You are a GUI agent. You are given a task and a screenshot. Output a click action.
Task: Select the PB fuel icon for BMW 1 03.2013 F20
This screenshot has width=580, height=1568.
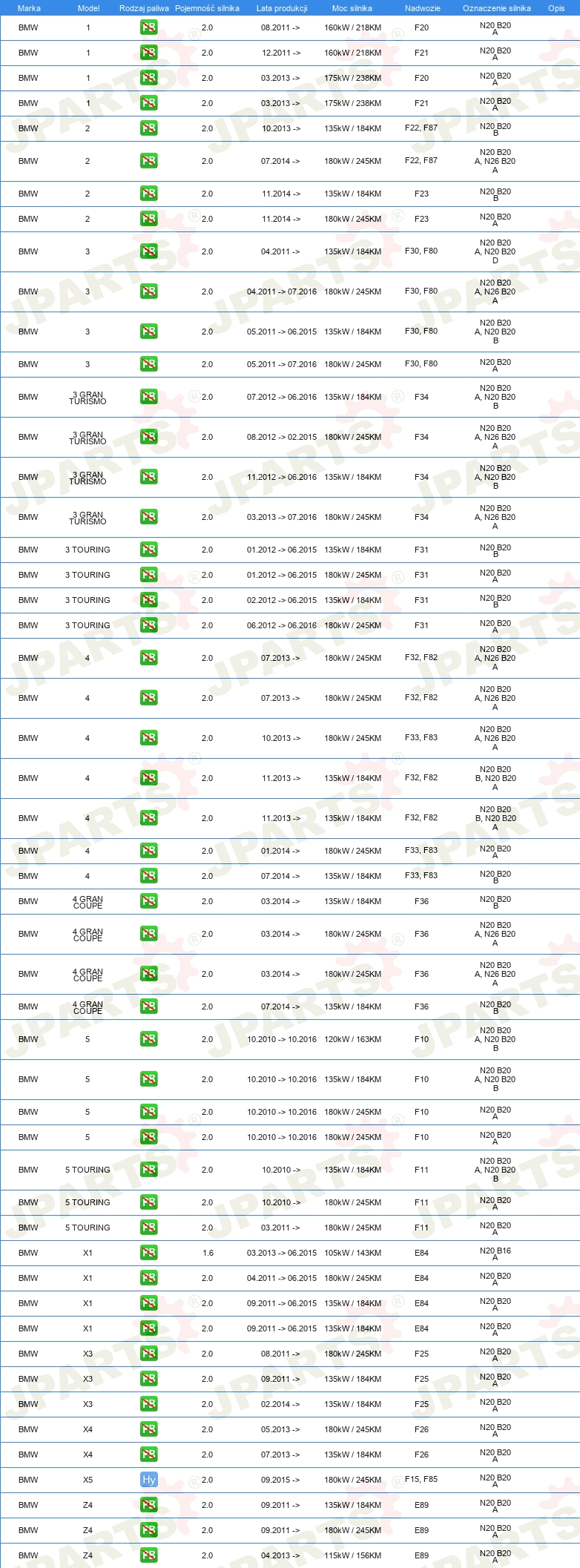point(148,78)
